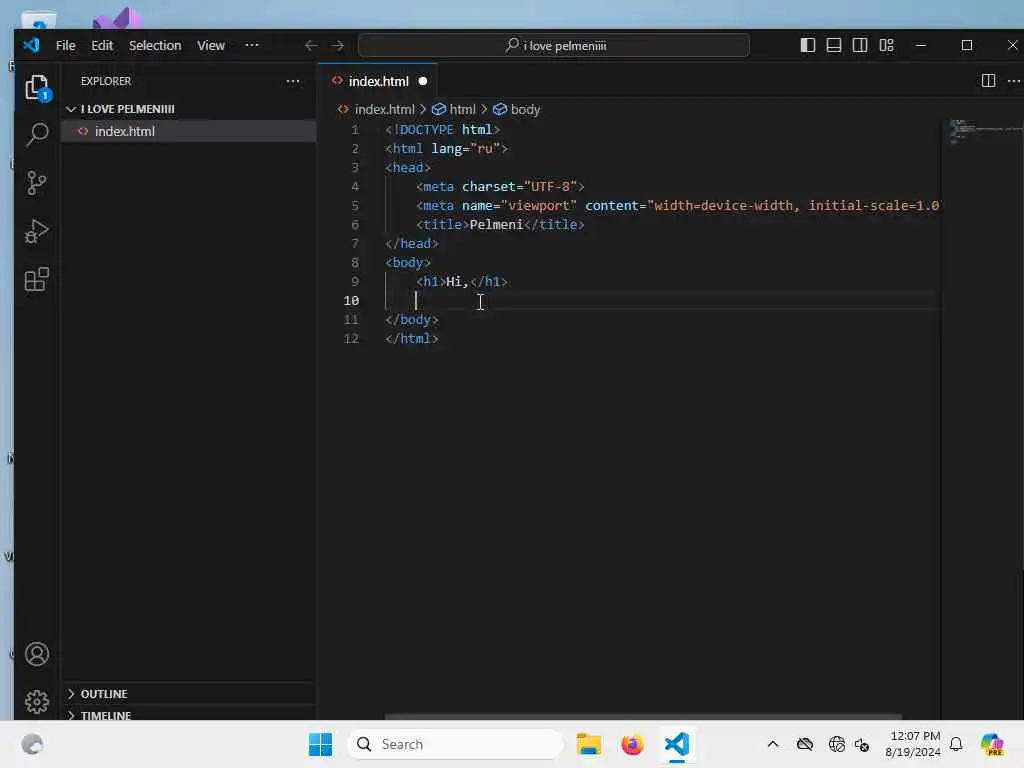Click index.html in the breadcrumb
The height and width of the screenshot is (768, 1024).
coord(384,109)
